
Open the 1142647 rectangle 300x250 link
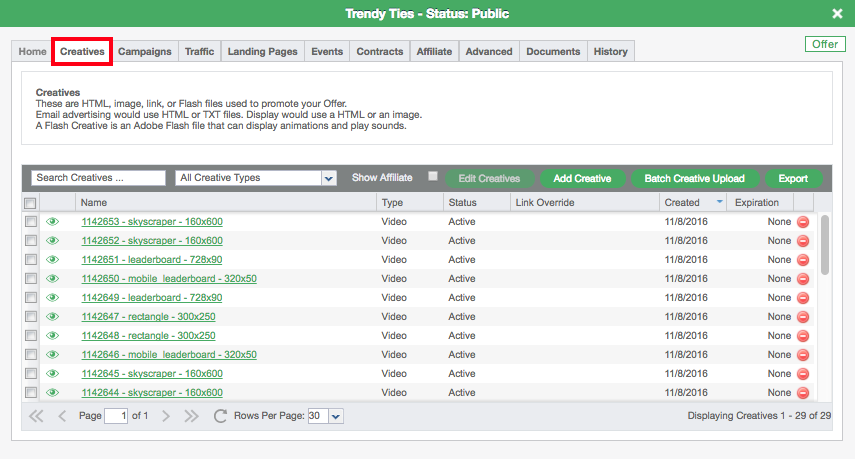click(x=148, y=317)
